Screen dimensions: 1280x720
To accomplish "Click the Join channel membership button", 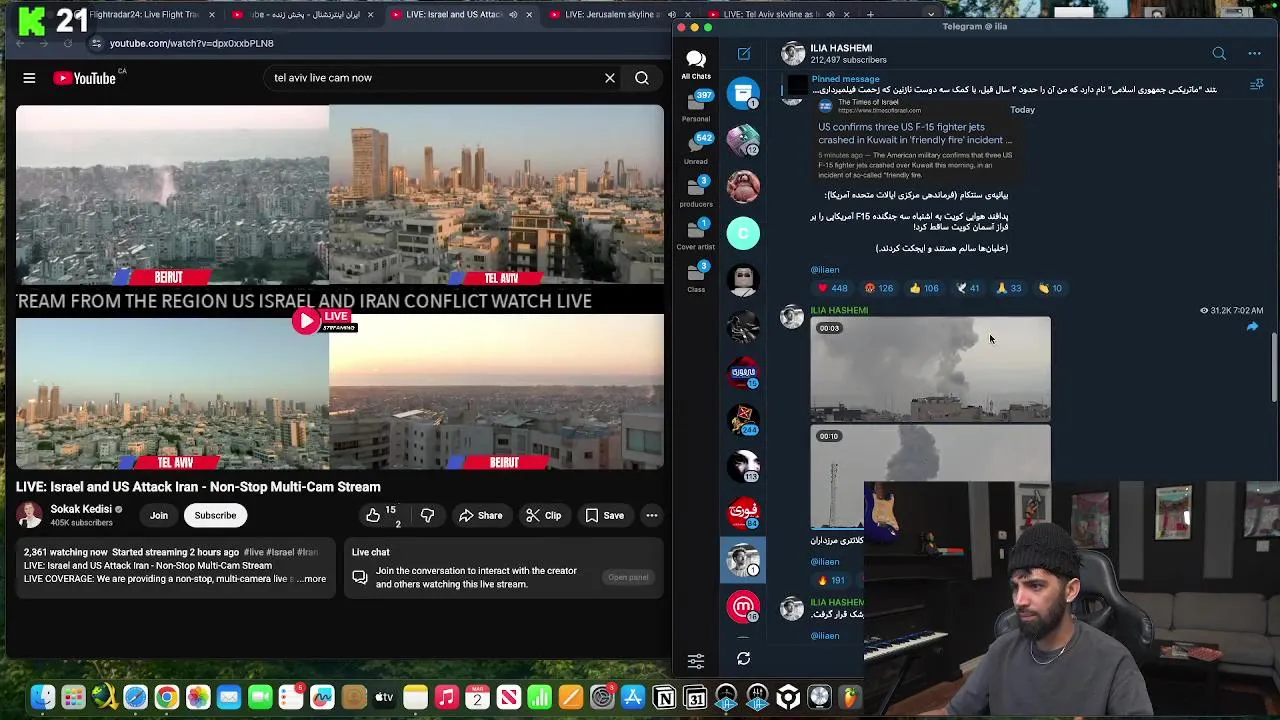I will coord(159,515).
